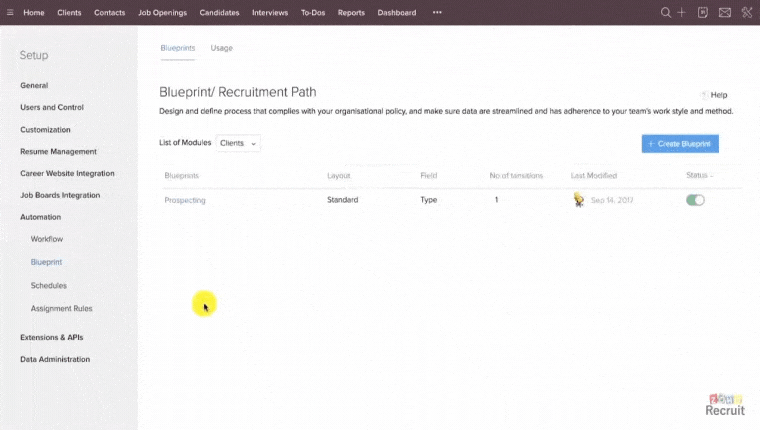The image size is (760, 430).
Task: Open the Interviews tab
Action: pos(270,13)
